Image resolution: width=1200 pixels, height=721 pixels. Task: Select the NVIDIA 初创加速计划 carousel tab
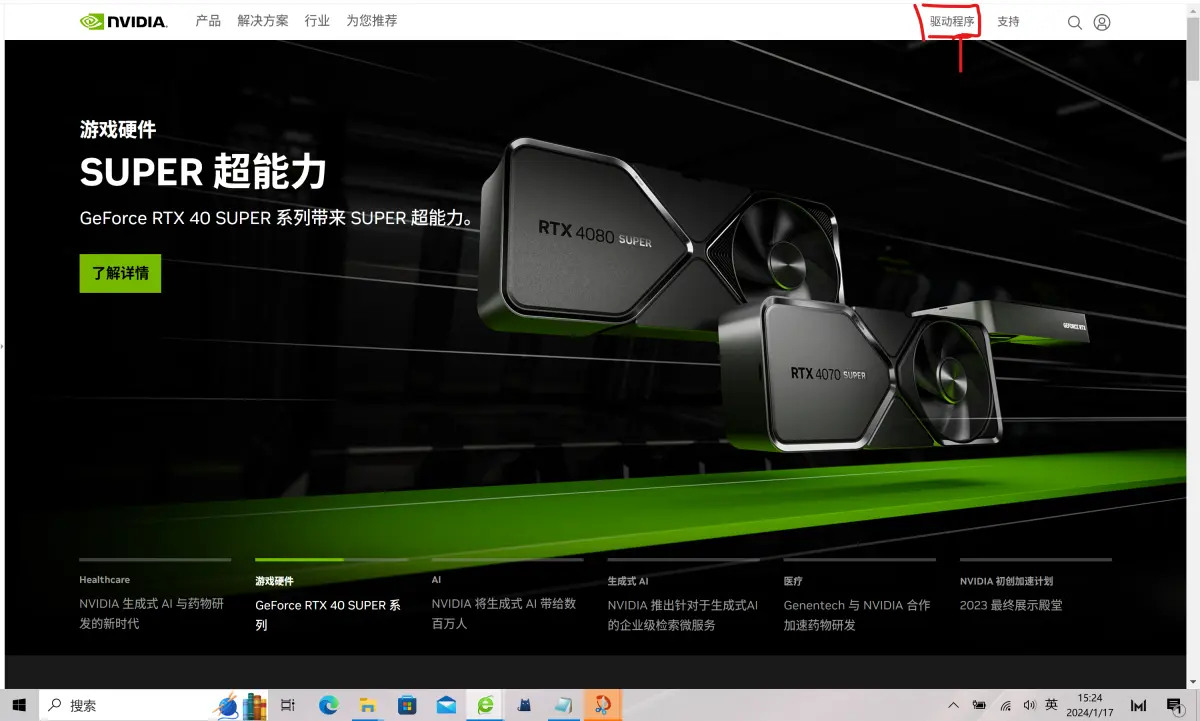[1035, 588]
